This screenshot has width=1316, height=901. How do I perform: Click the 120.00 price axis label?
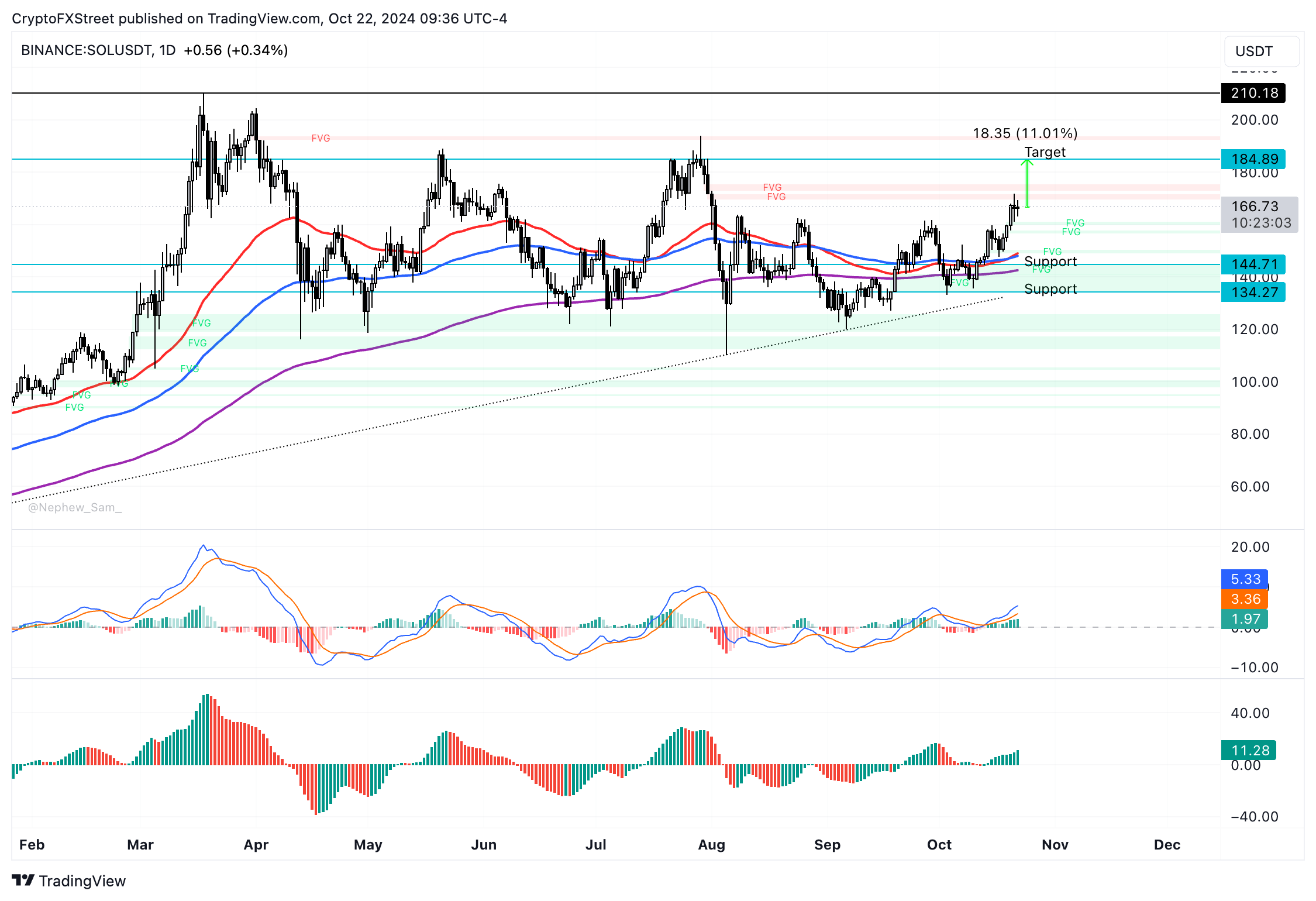pos(1255,329)
